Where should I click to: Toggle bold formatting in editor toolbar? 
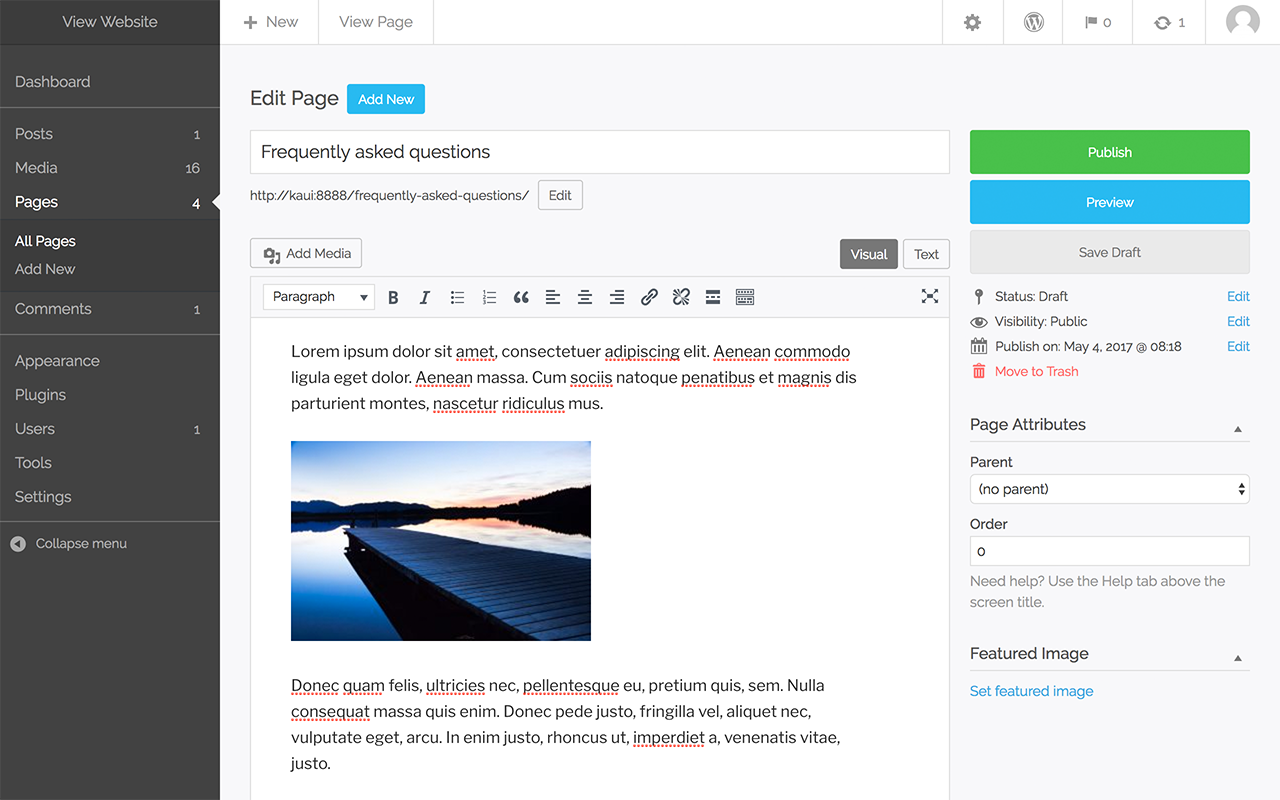pyautogui.click(x=393, y=297)
